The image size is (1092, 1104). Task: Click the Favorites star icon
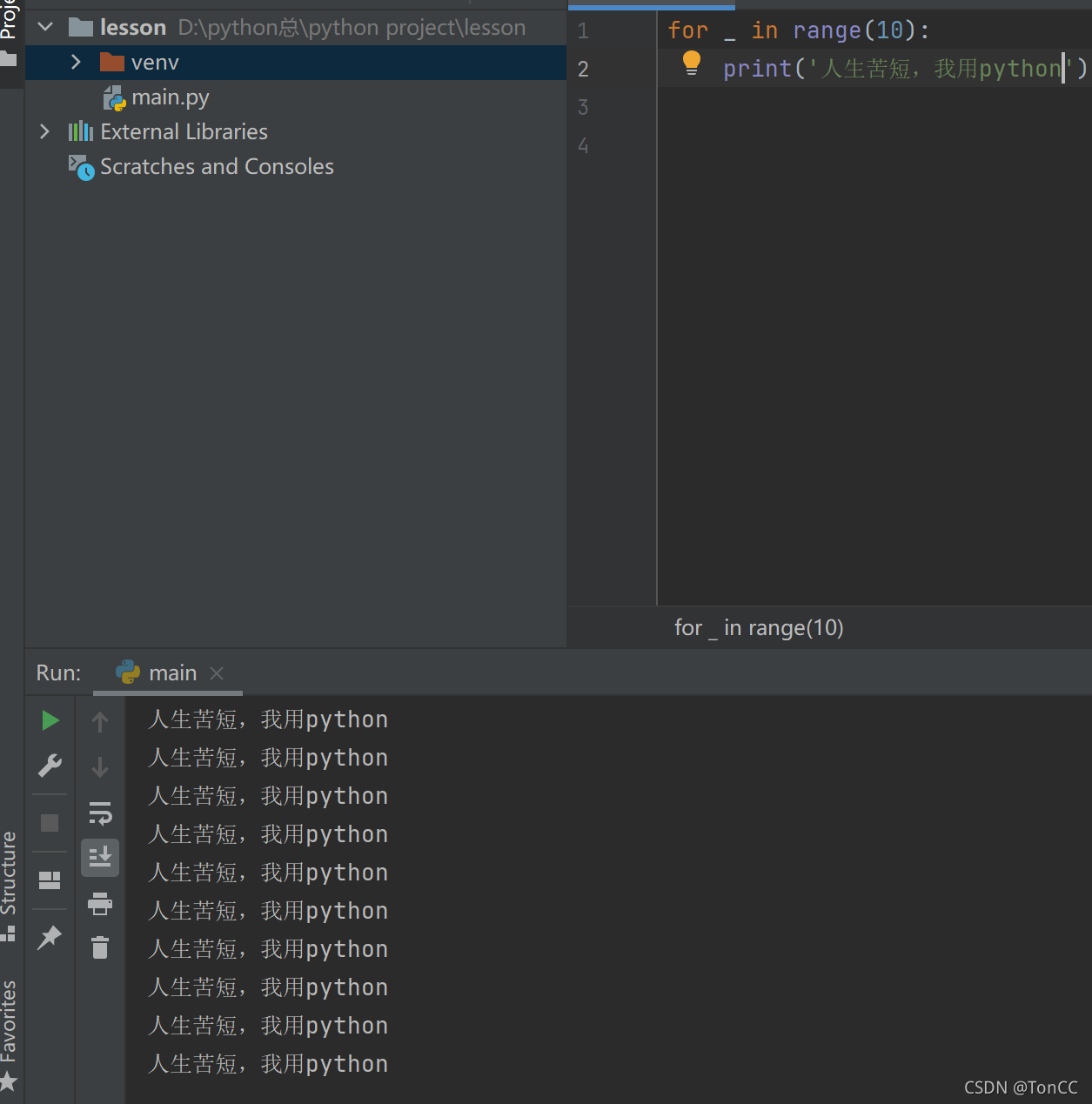point(9,1081)
